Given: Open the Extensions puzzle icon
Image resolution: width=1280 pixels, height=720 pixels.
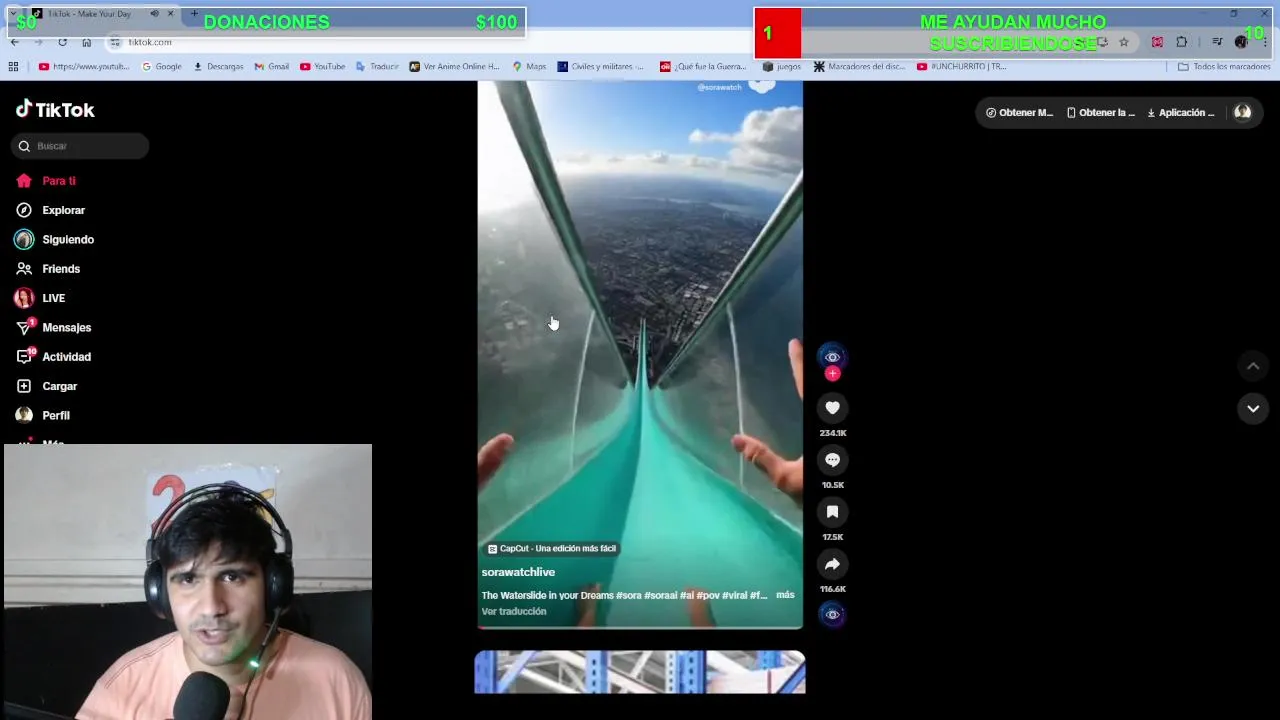Looking at the screenshot, I should coord(1182,42).
